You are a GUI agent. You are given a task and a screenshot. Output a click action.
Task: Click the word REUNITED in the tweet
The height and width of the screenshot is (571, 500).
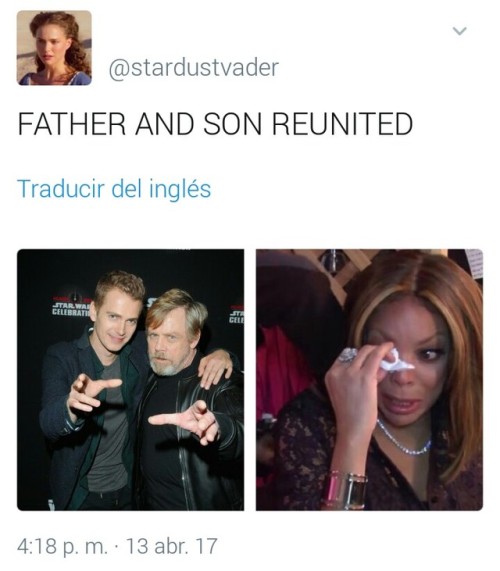[x=342, y=124]
